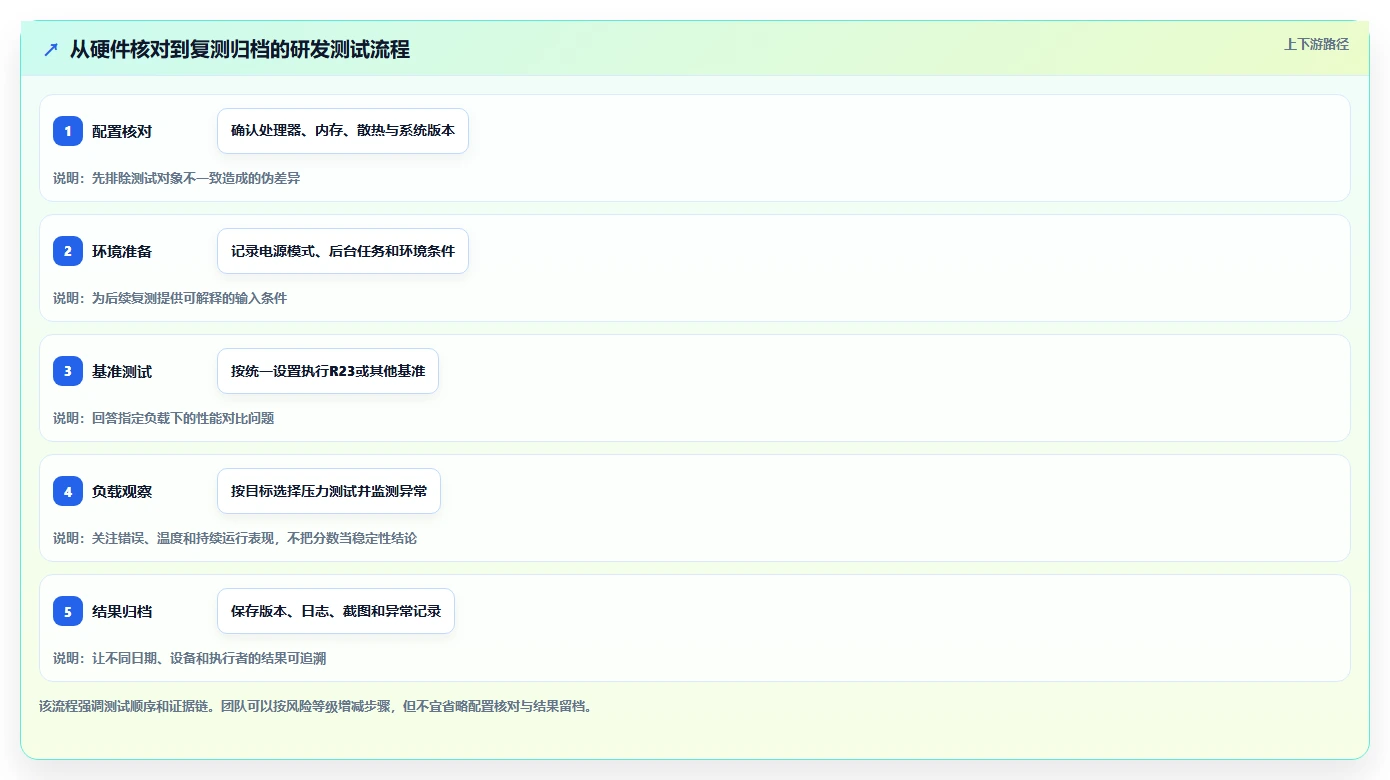Click step number badge 2
The image size is (1390, 780).
pos(68,251)
